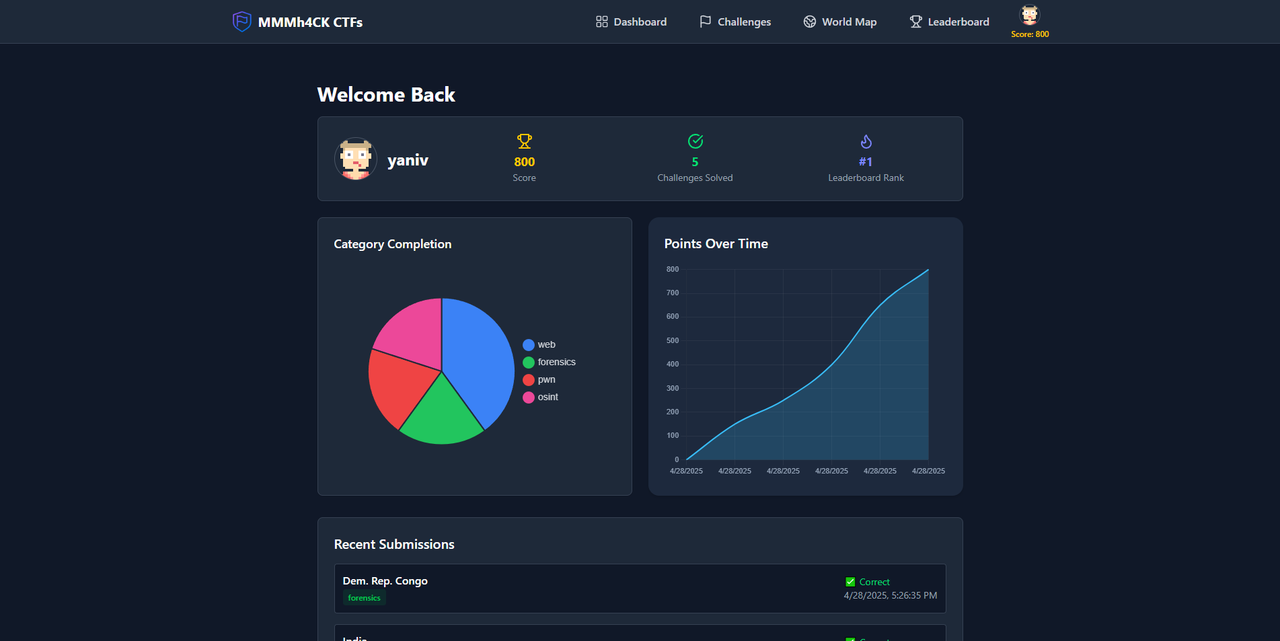The image size is (1280, 641).
Task: Click the 'Category Completion' heading
Action: coord(393,244)
